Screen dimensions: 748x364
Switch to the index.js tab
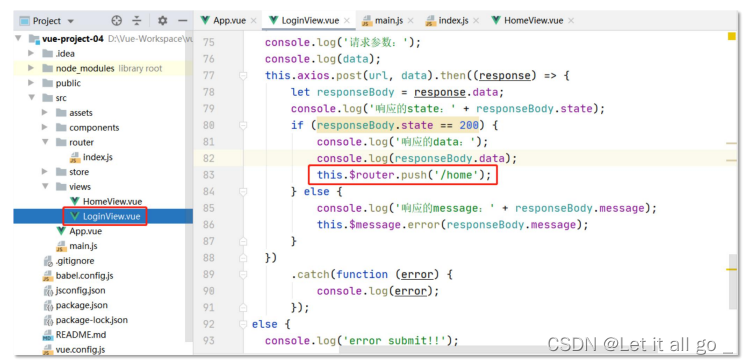pos(453,21)
